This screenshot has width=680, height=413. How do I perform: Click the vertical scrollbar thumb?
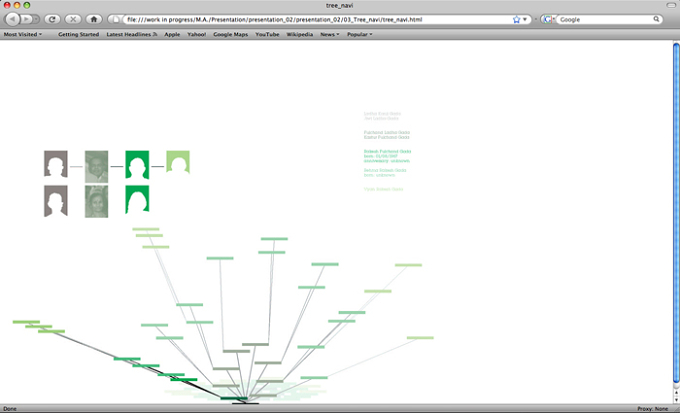pos(676,213)
